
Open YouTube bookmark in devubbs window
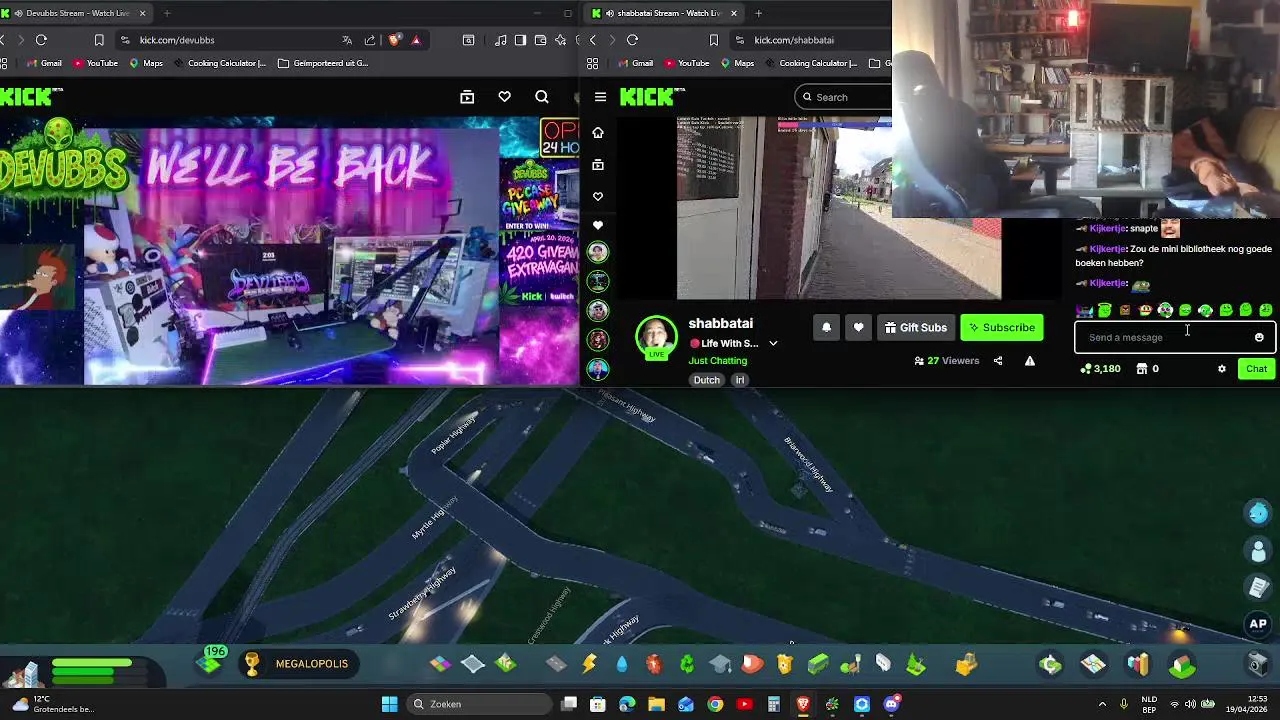coord(96,63)
